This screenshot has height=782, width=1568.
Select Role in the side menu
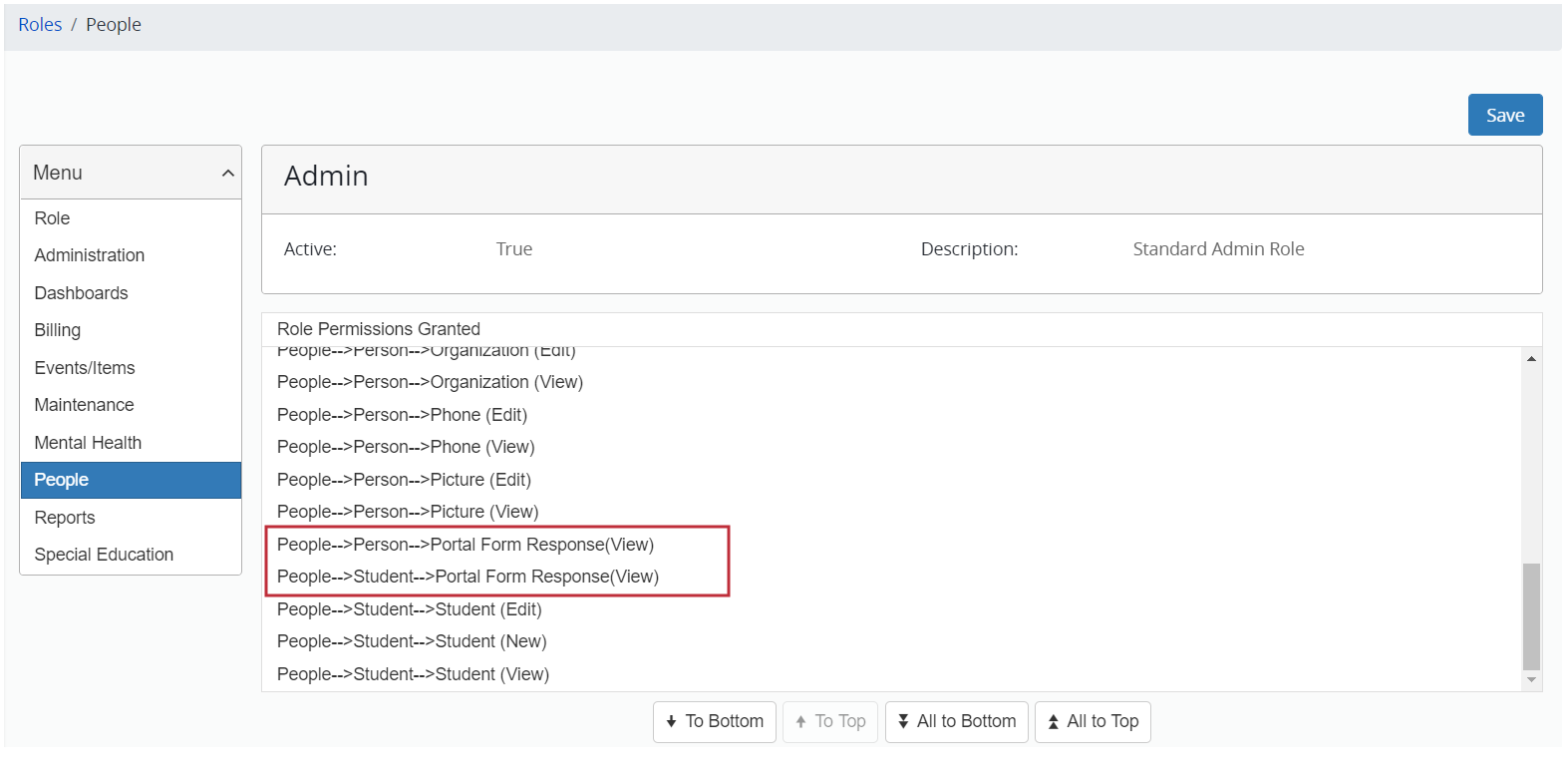coord(52,218)
